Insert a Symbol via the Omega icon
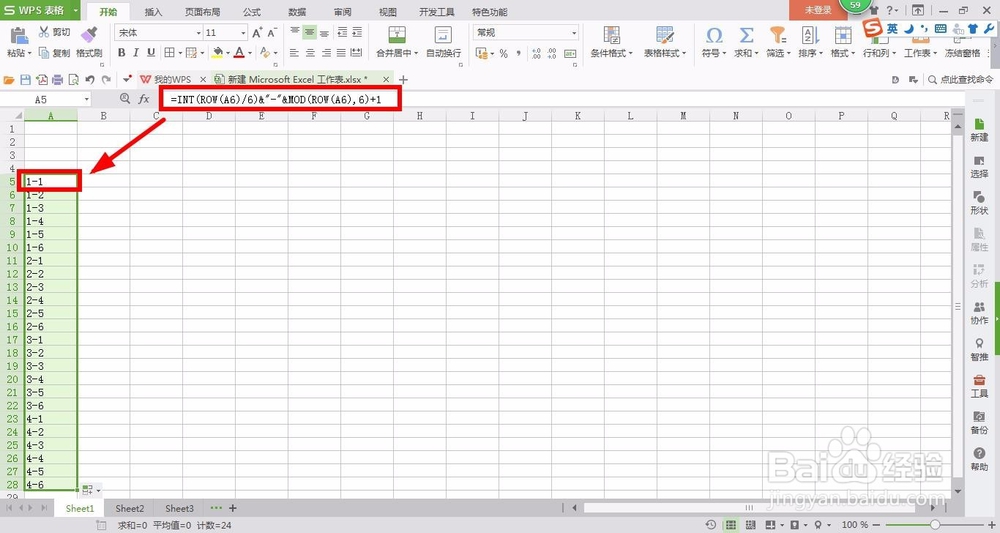 714,34
